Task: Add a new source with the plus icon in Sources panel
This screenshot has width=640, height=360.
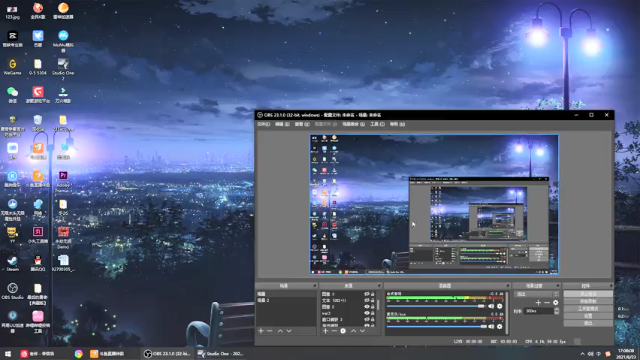Action: (x=325, y=331)
